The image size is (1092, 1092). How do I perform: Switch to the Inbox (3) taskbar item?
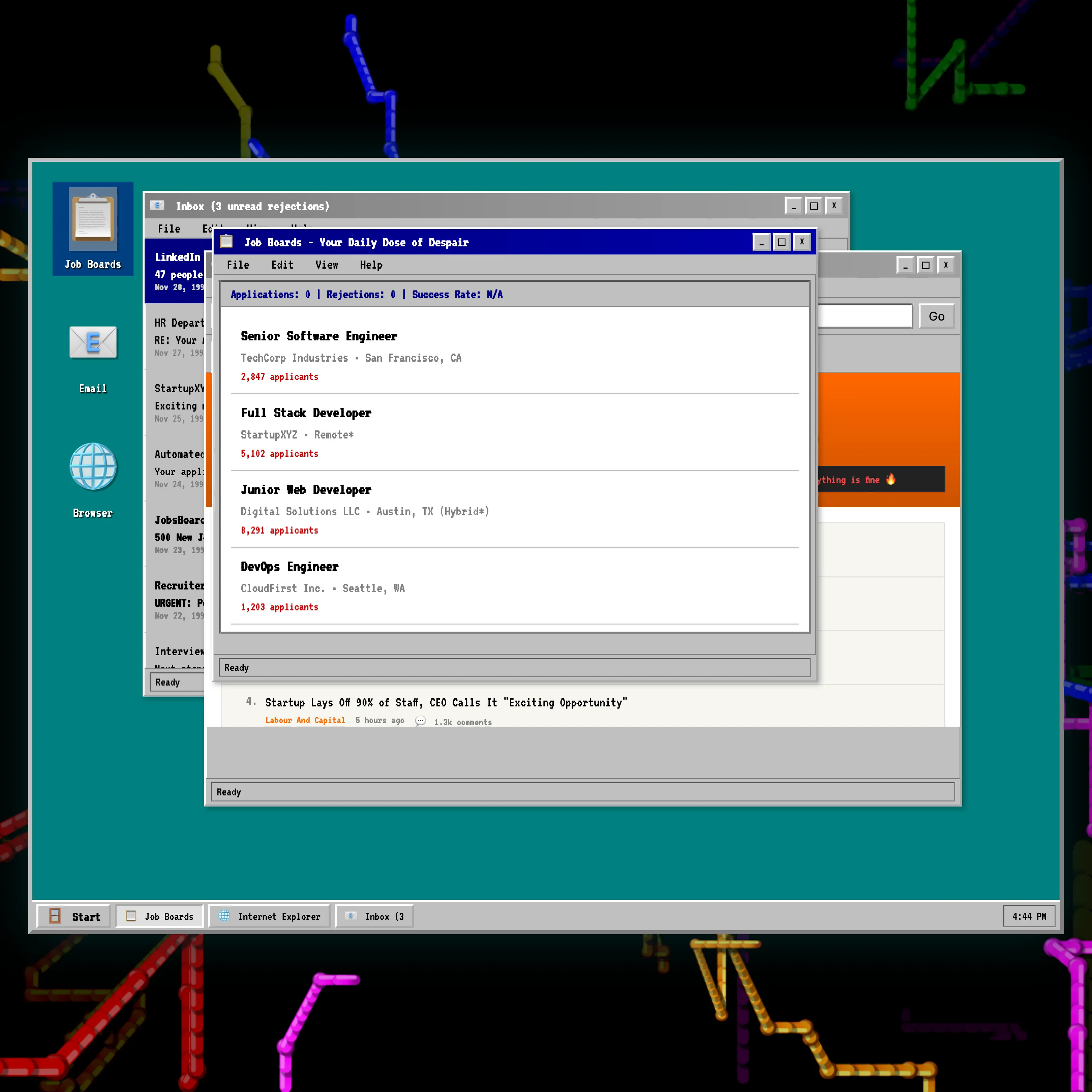click(374, 916)
